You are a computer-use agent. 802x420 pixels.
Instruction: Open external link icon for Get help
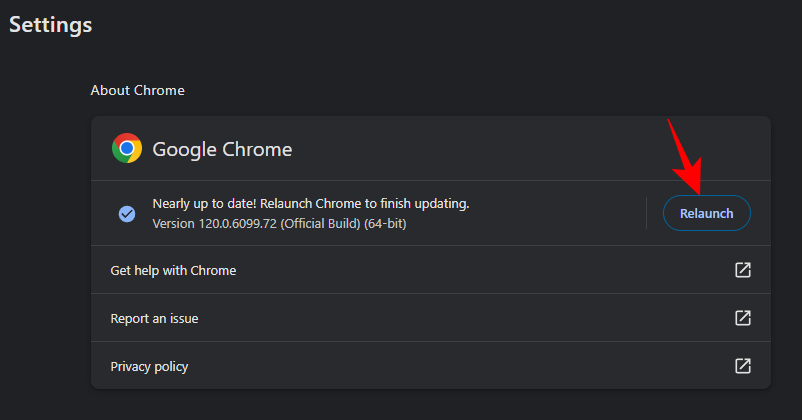point(742,270)
